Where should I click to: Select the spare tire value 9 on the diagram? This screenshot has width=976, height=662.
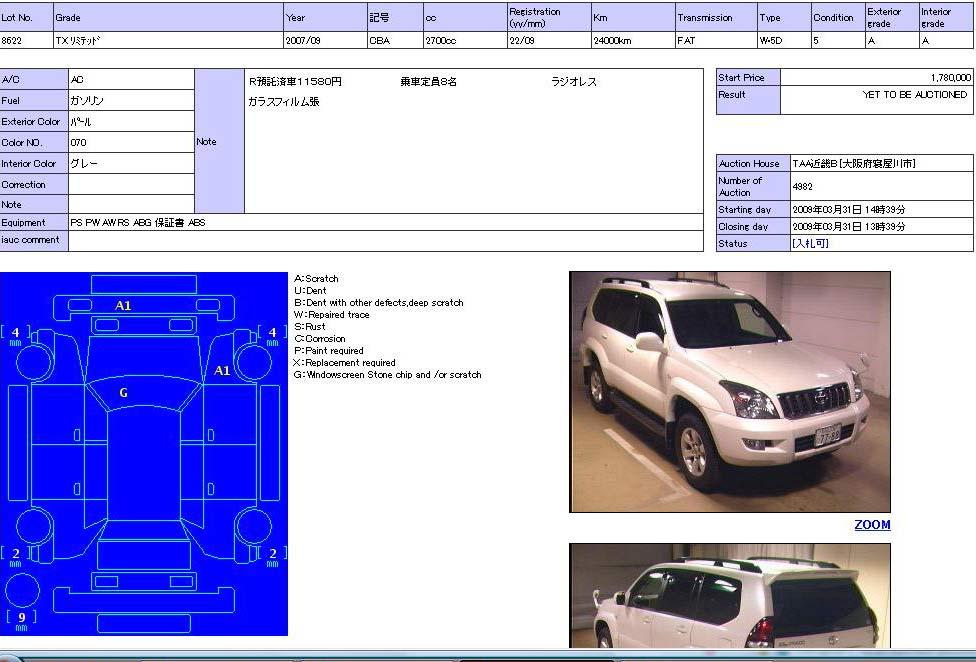click(x=22, y=617)
